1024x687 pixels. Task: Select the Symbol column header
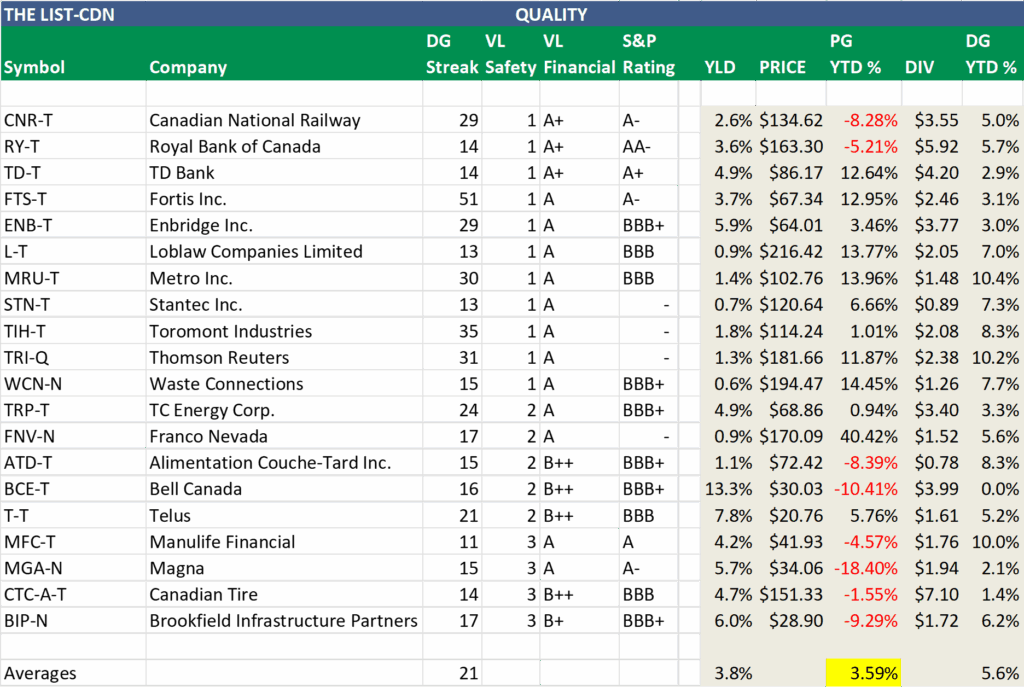point(35,67)
